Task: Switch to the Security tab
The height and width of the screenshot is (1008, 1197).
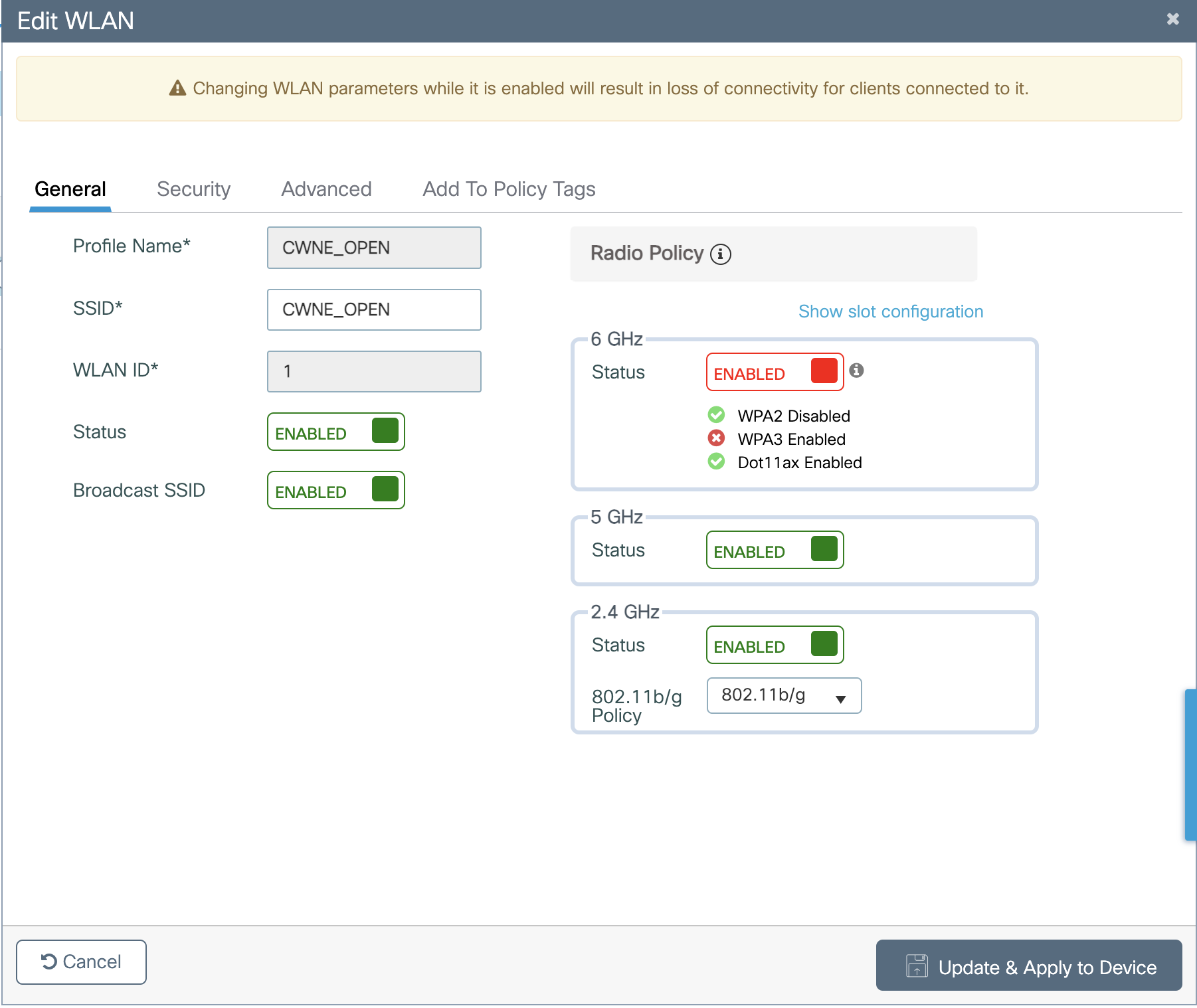Action: (x=193, y=190)
